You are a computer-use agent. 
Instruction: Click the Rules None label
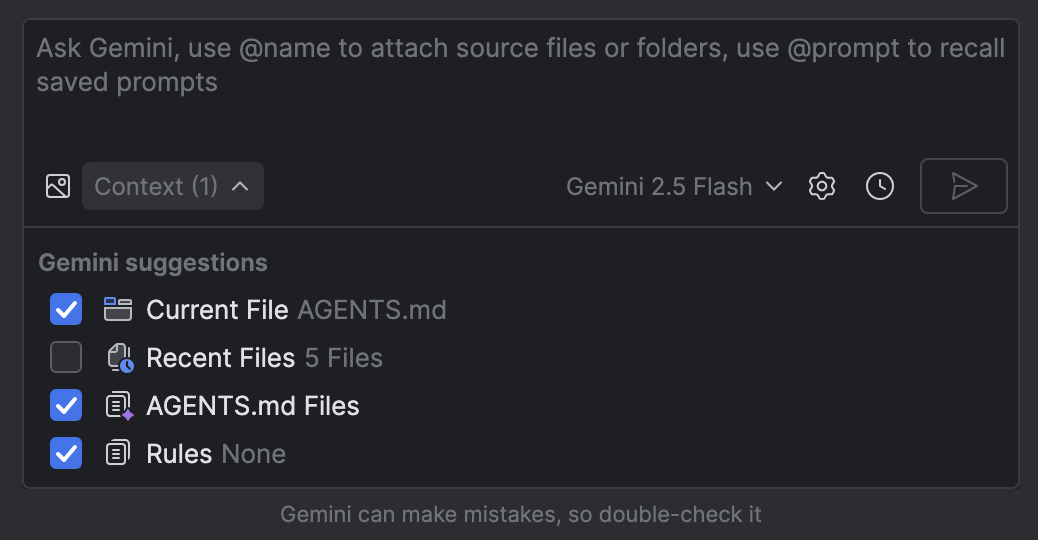216,454
